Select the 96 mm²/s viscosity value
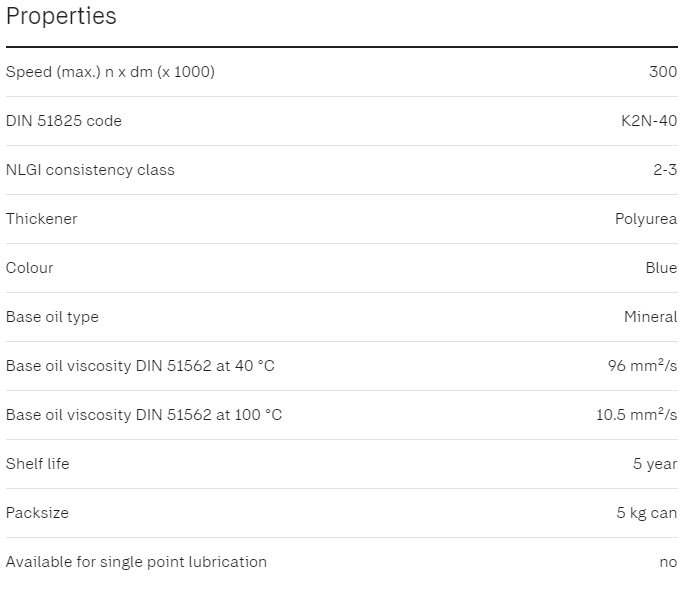The width and height of the screenshot is (685, 600). pyautogui.click(x=642, y=366)
